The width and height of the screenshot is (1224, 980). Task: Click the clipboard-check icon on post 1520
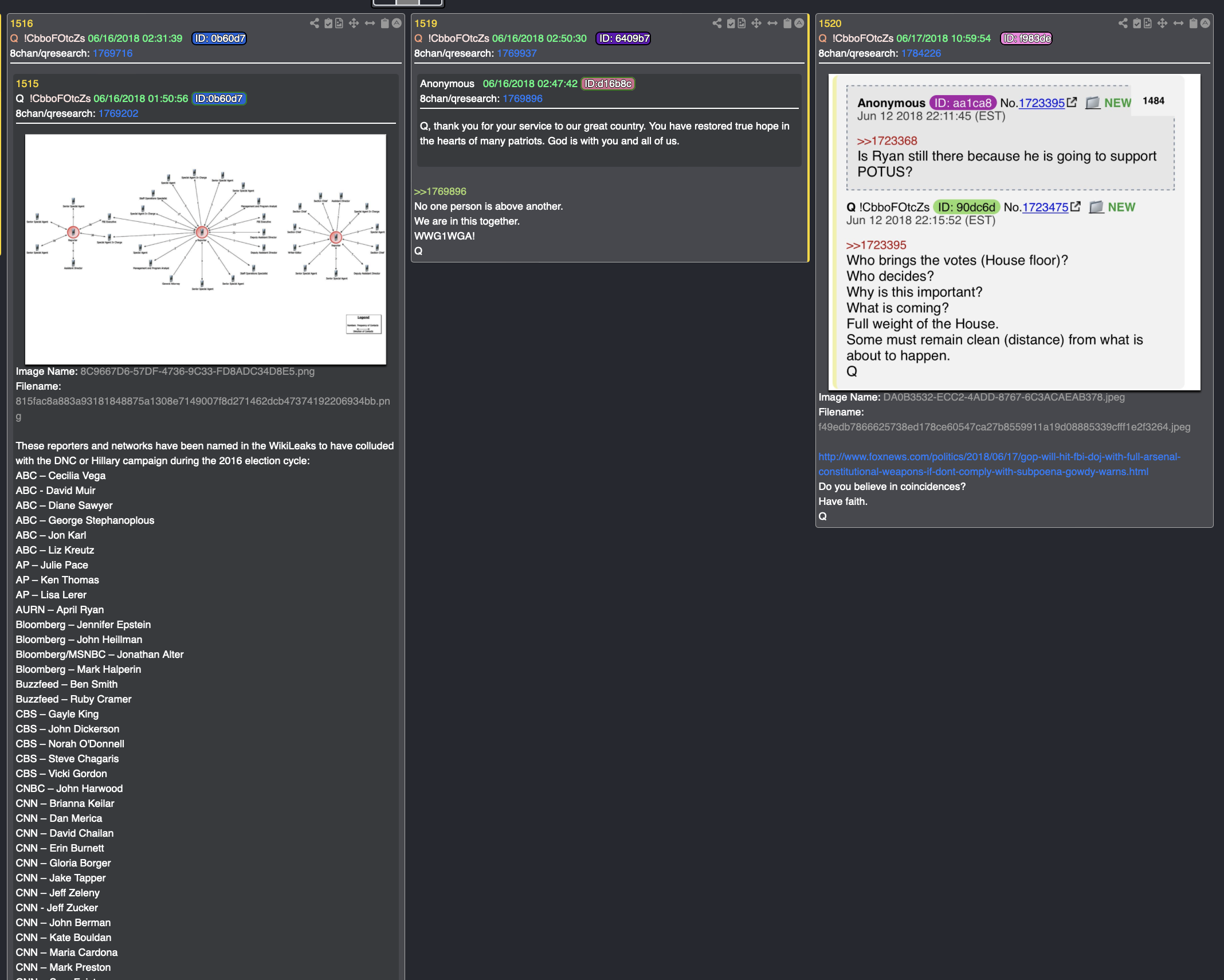pyautogui.click(x=1137, y=23)
